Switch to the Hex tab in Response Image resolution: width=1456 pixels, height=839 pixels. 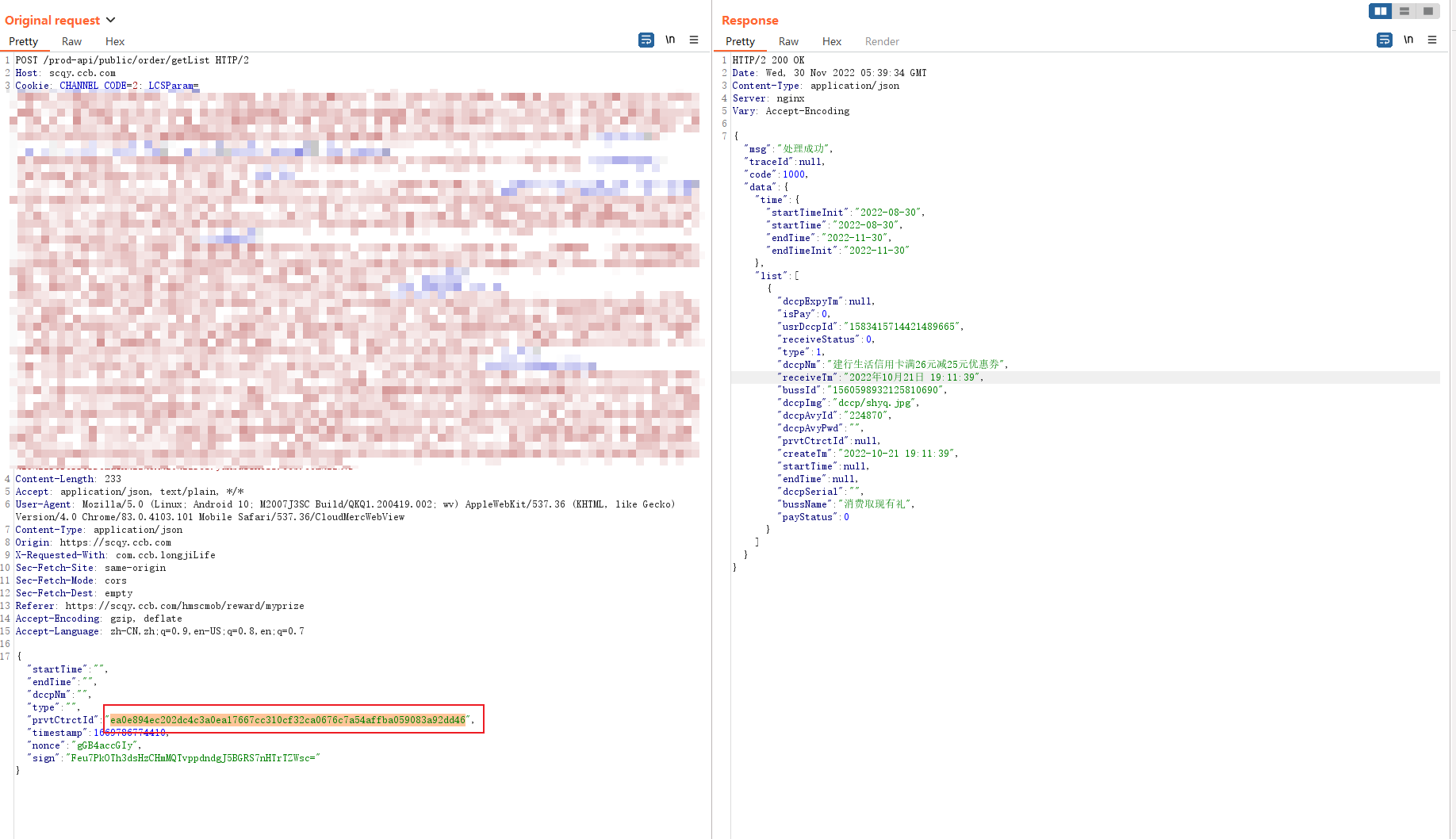coord(832,41)
